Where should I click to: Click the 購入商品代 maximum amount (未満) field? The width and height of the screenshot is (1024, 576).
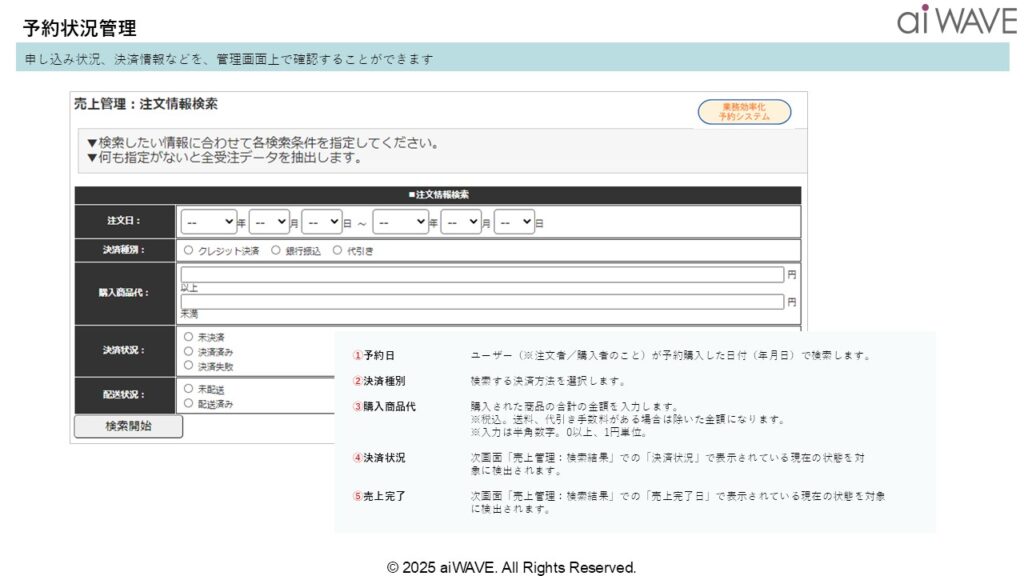tap(482, 302)
